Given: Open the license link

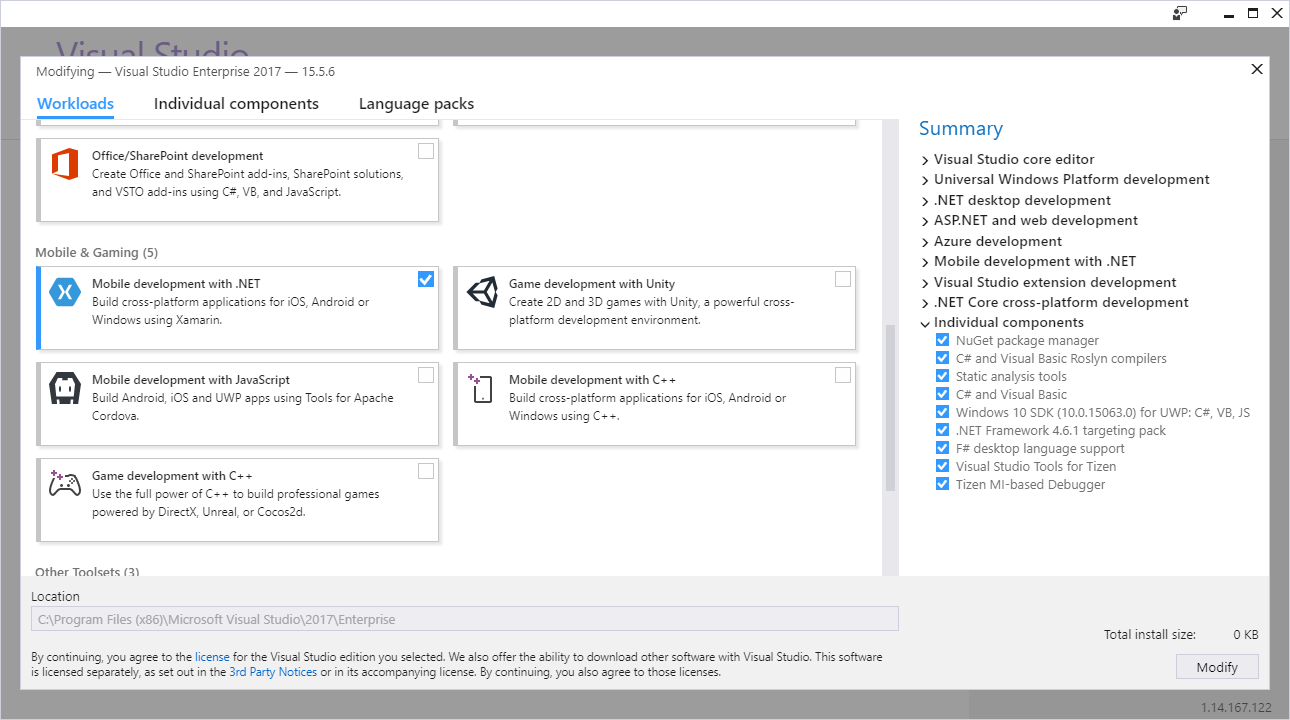Looking at the screenshot, I should coord(212,657).
